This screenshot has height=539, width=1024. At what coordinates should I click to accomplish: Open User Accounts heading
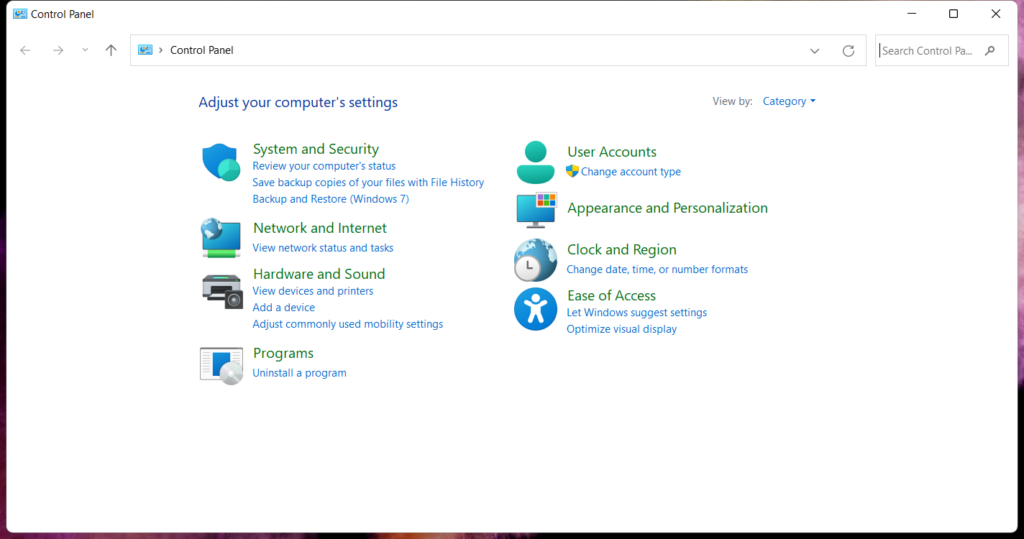(x=611, y=152)
